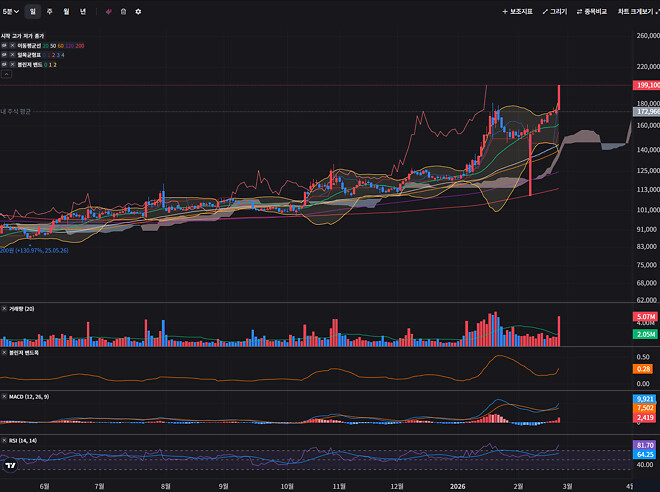
Task: Collapse the indicator legend list
Action: click(x=6, y=74)
